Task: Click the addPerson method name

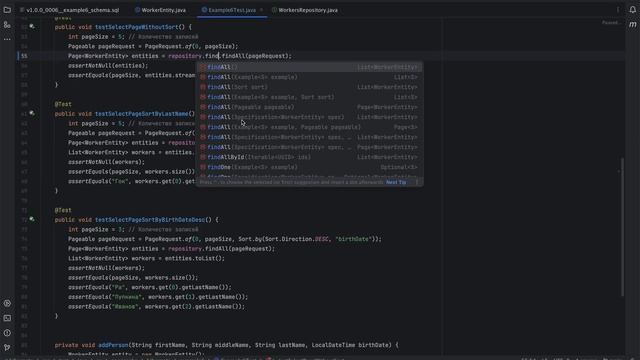Action: (113, 345)
